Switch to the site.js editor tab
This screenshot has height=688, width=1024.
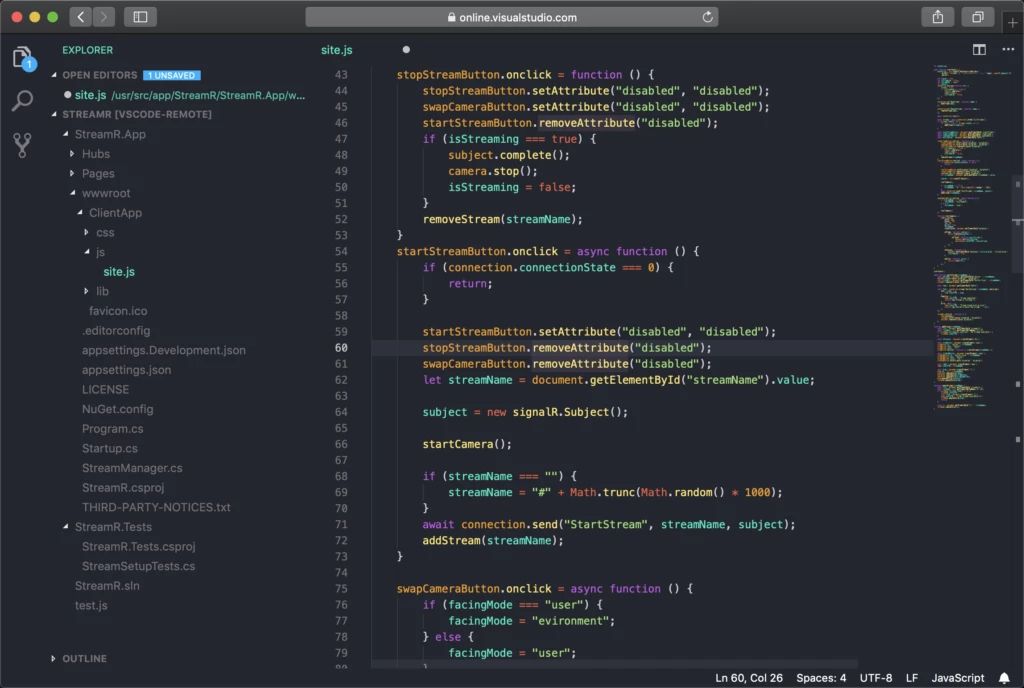[x=337, y=49]
